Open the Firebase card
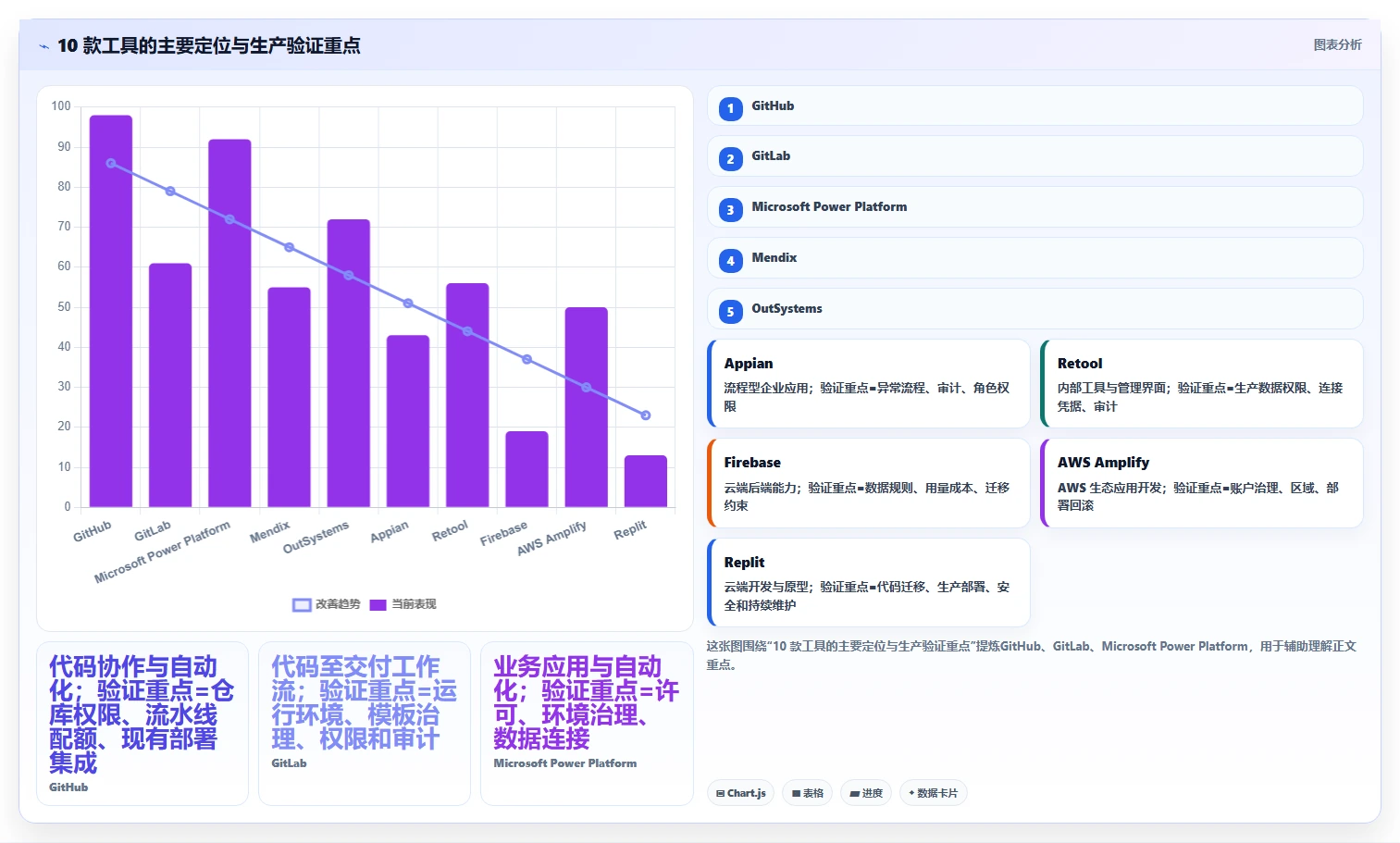 868,483
